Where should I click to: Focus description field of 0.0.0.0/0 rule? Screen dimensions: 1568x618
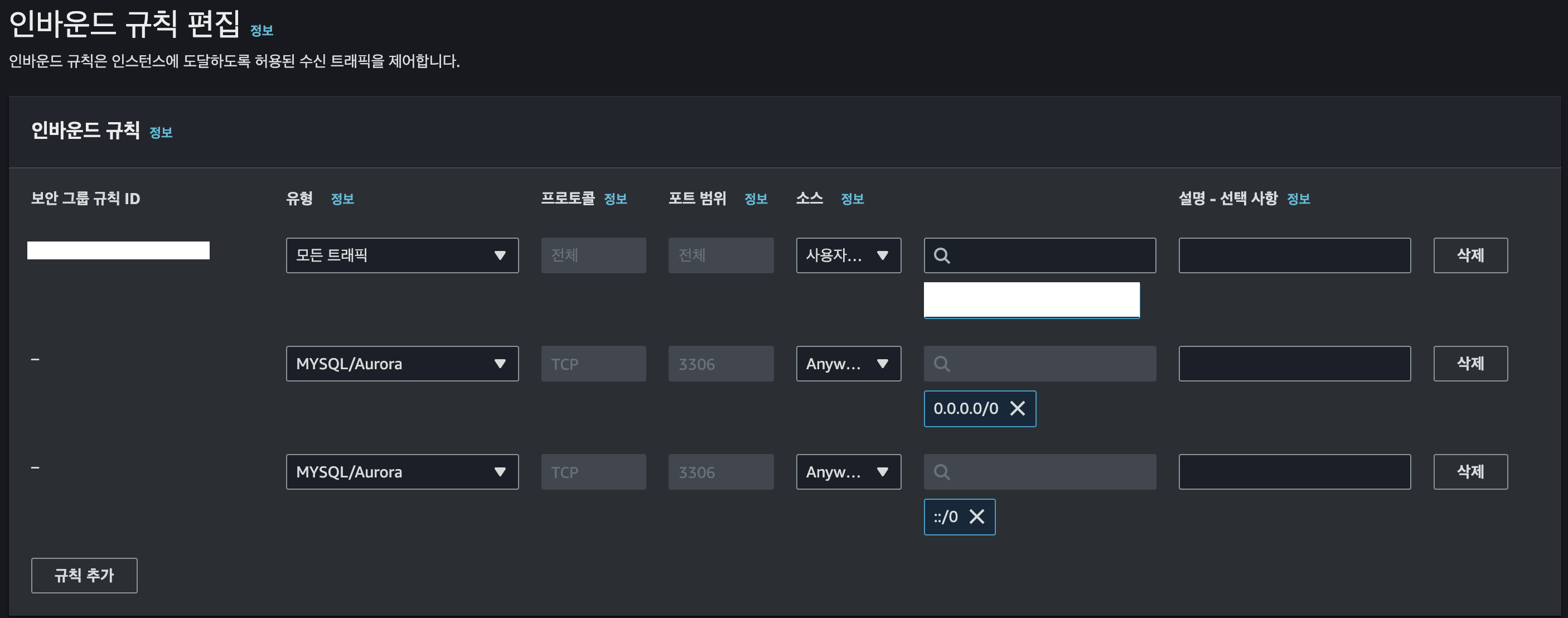[x=1295, y=364]
